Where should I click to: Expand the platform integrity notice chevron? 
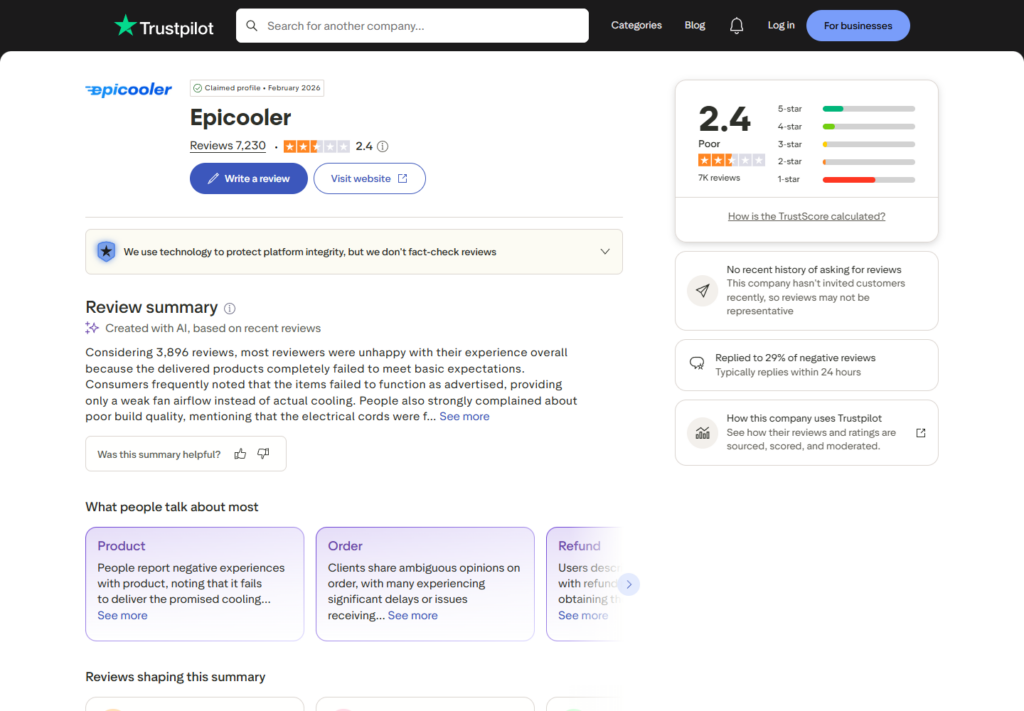pos(605,251)
